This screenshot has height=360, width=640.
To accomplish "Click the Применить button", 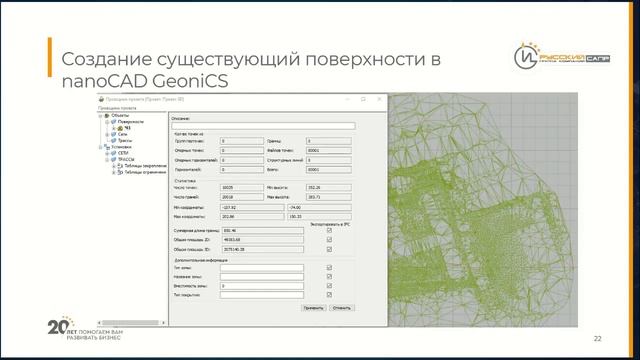I will 313,308.
